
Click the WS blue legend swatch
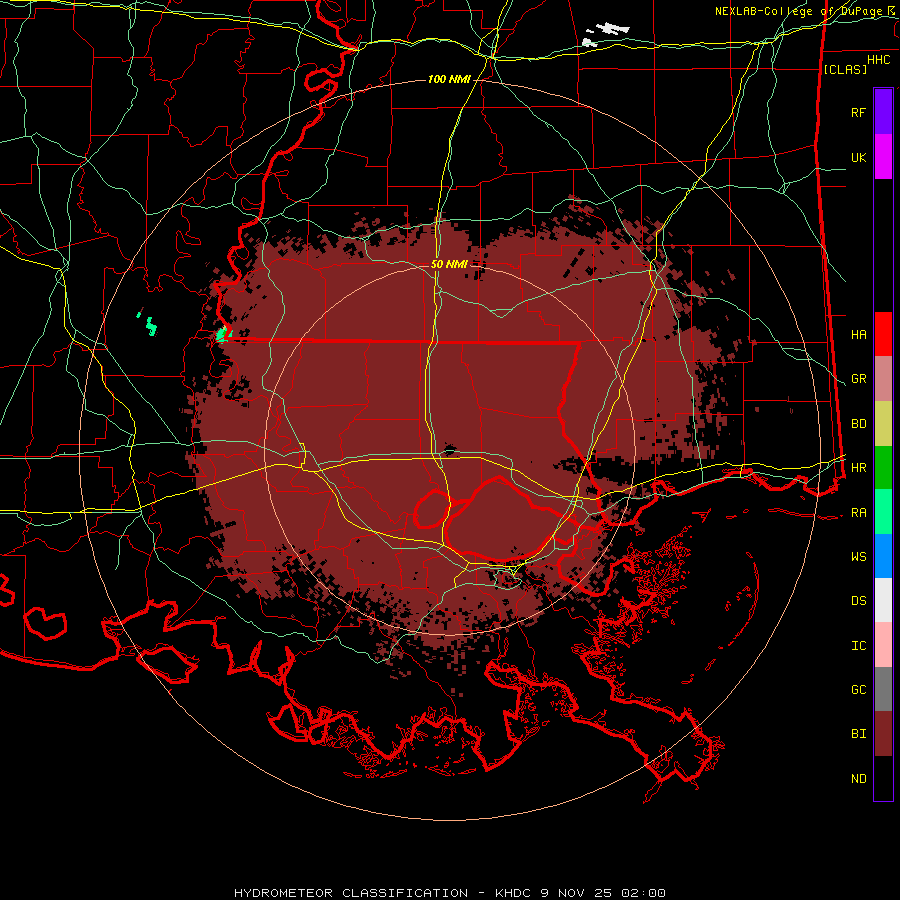tap(883, 556)
